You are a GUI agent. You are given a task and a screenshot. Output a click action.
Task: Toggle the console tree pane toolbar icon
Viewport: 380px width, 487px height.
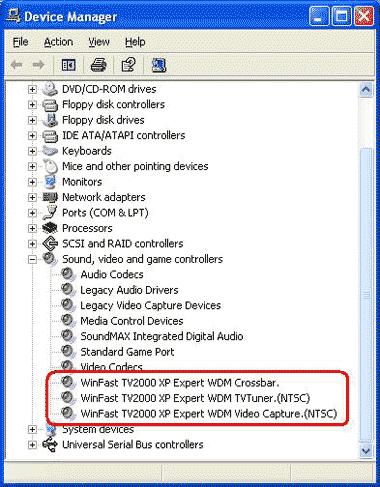point(69,65)
